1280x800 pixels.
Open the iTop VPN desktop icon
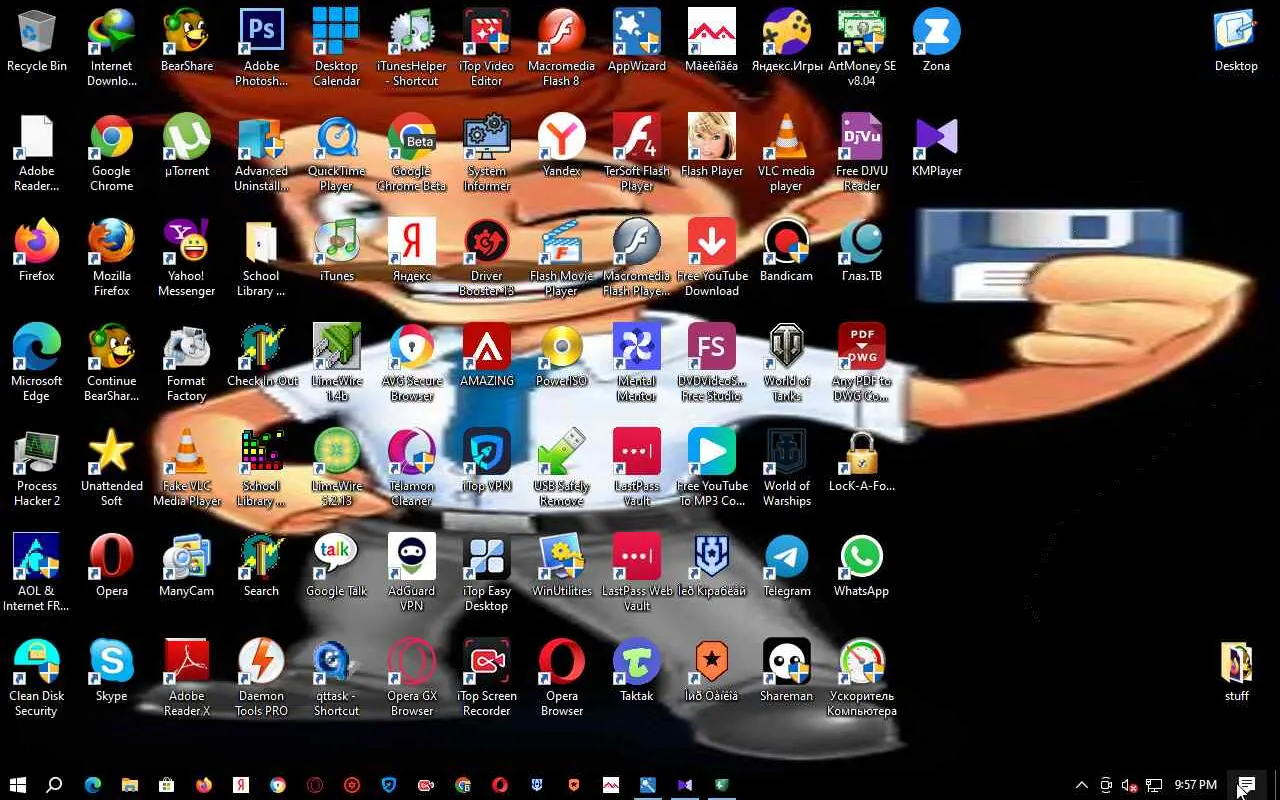pyautogui.click(x=487, y=461)
